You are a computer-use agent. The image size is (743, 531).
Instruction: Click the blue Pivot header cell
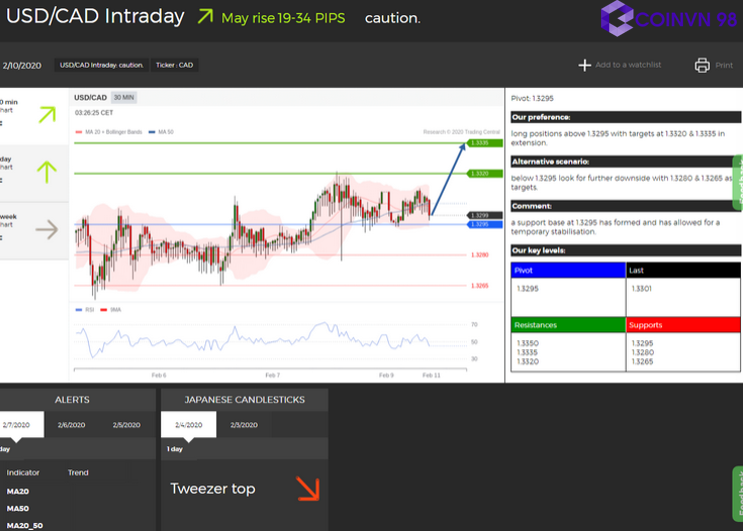pyautogui.click(x=567, y=270)
